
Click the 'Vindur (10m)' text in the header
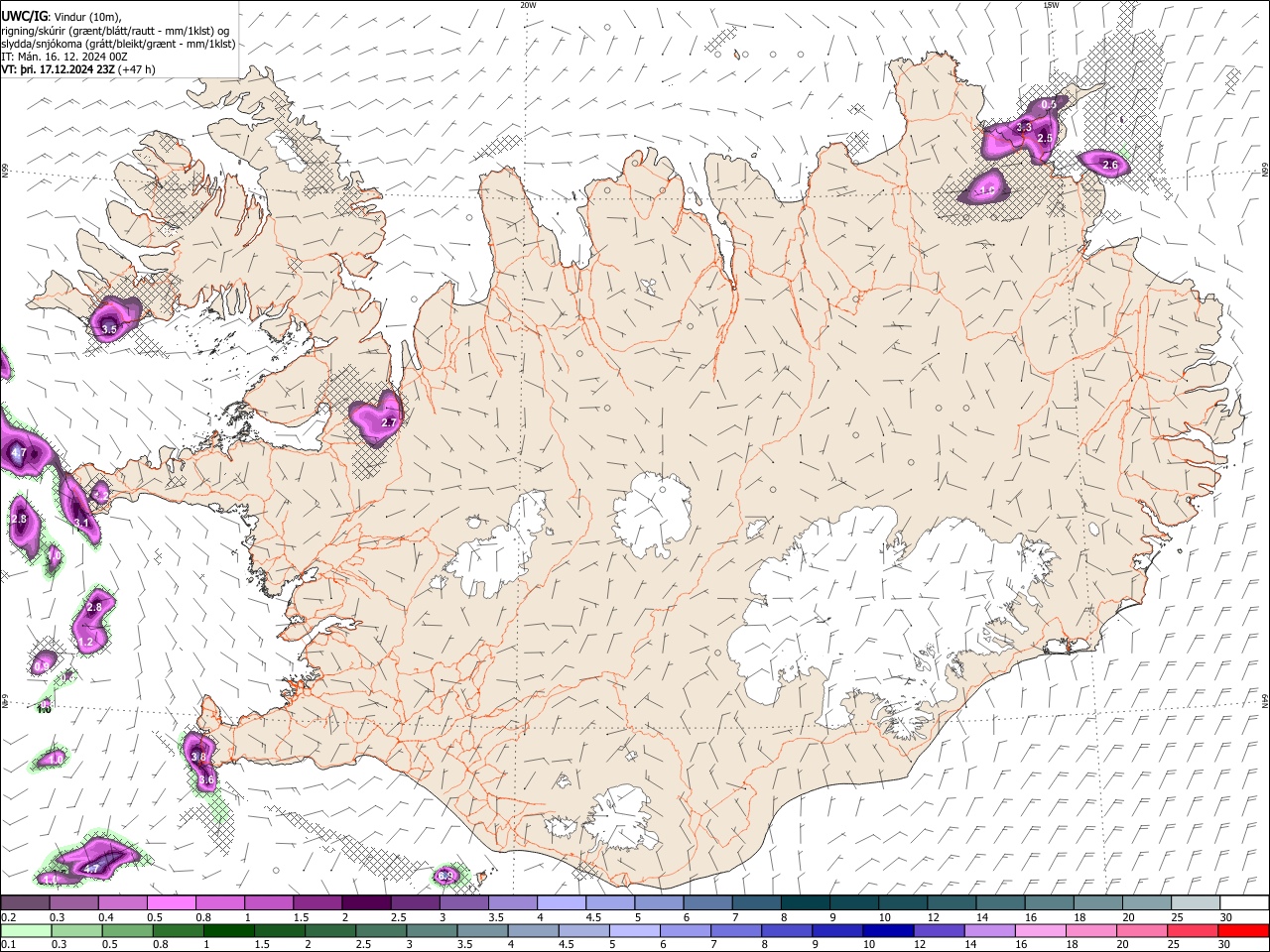point(88,16)
